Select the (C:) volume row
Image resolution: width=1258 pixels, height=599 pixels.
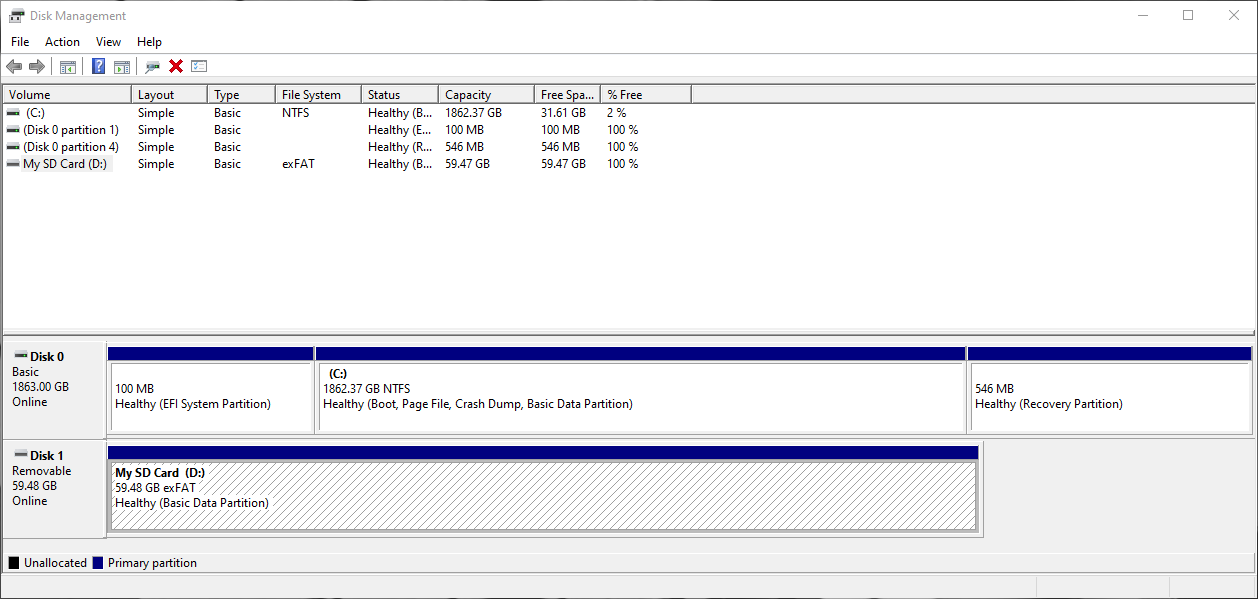click(347, 113)
